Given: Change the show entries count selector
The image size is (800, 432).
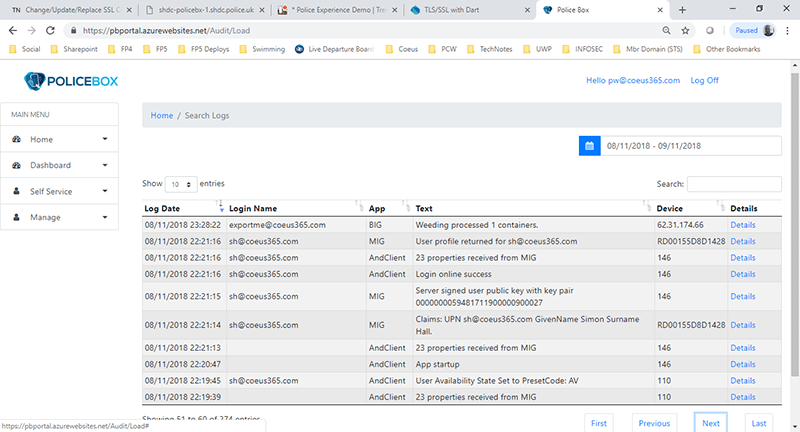Looking at the screenshot, I should coord(181,185).
